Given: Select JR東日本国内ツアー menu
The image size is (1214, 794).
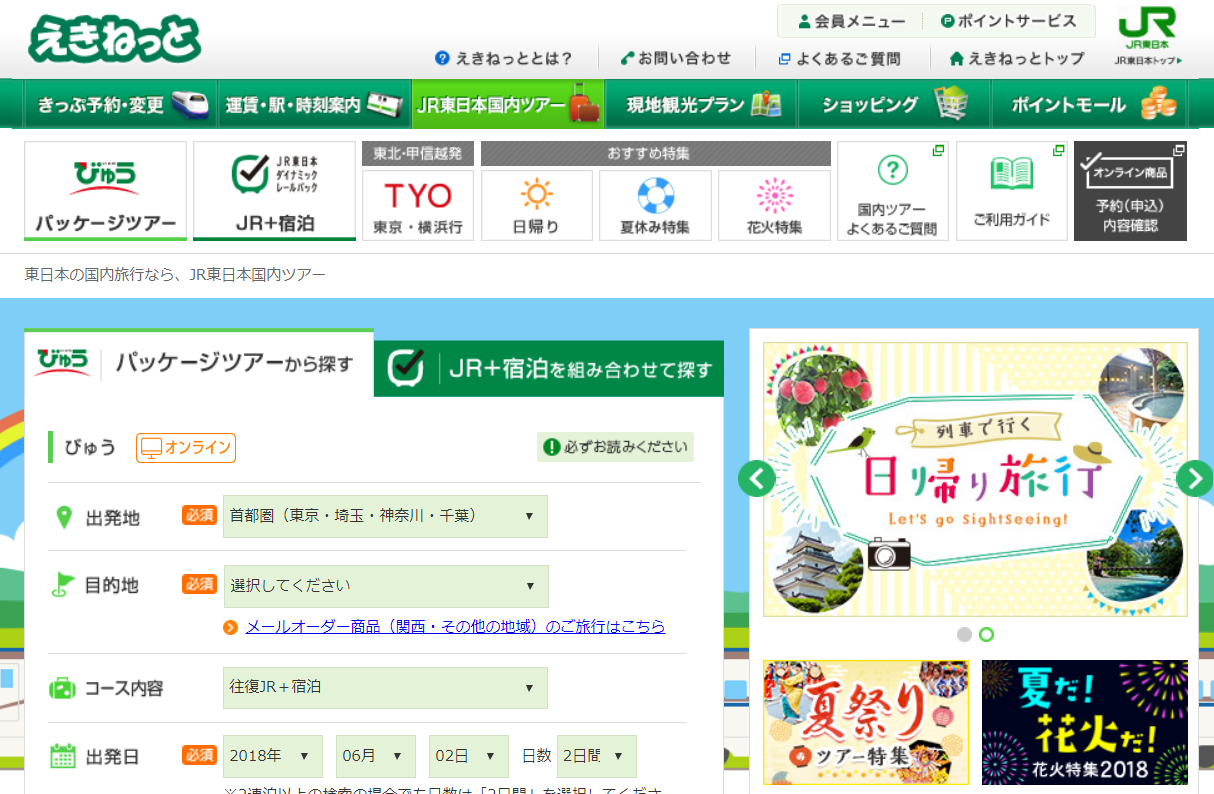Looking at the screenshot, I should [x=508, y=104].
